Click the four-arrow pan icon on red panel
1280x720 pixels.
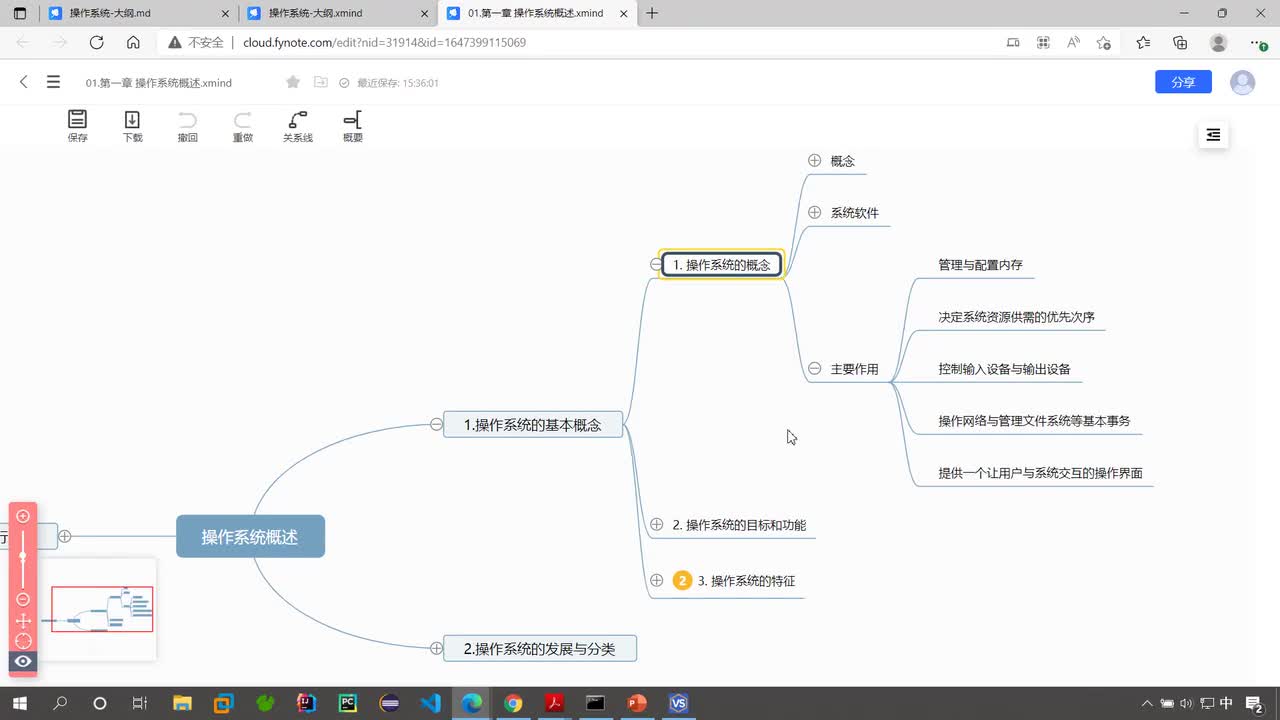(23, 621)
